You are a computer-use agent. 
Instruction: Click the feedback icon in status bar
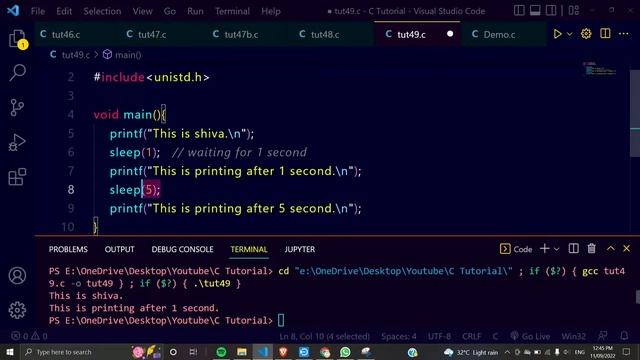click(x=602, y=336)
